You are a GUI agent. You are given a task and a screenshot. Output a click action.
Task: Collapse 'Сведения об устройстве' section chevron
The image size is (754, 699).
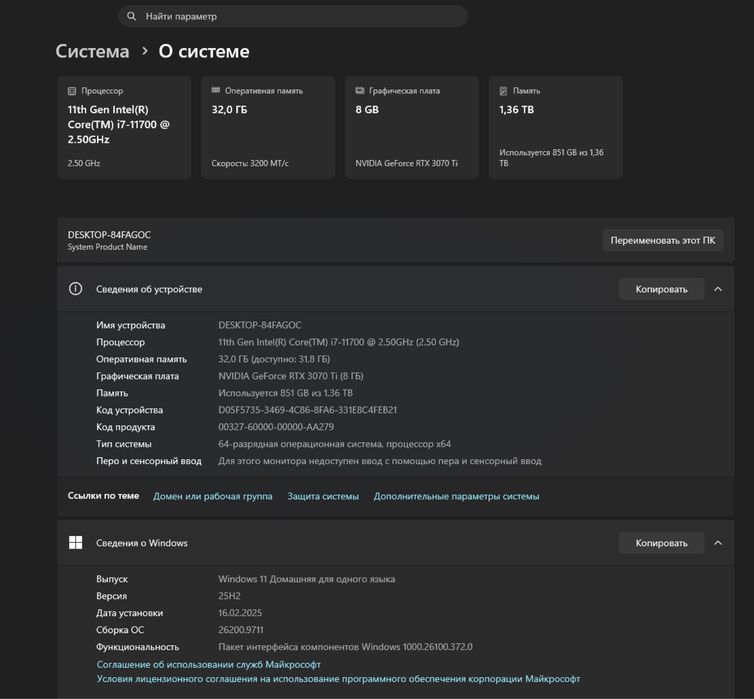point(718,289)
